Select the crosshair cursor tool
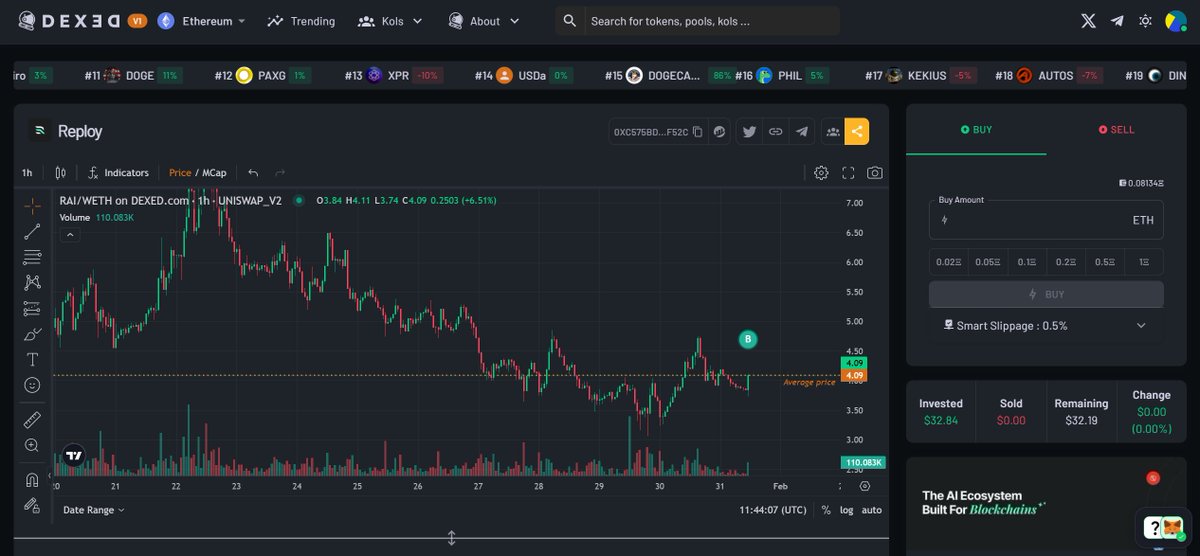The image size is (1200, 556). click(33, 206)
